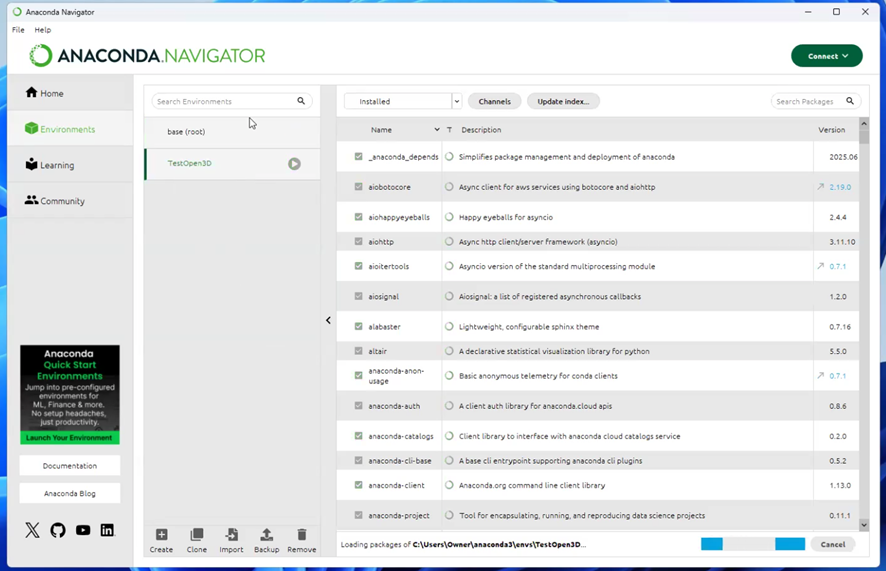Screen dimensions: 886x571
Task: Open the X (Twitter) social icon
Action: coord(32,530)
